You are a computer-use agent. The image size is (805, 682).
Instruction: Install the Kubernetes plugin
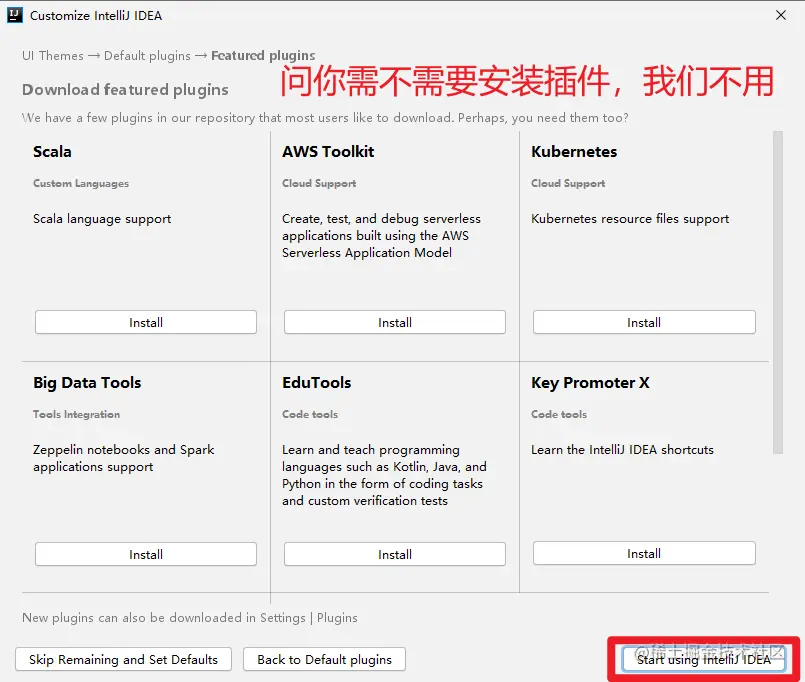pos(644,322)
